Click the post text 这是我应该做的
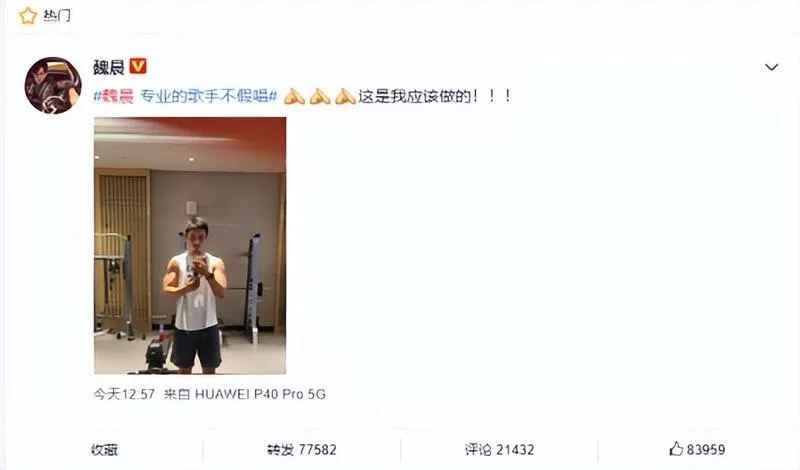 (414, 96)
